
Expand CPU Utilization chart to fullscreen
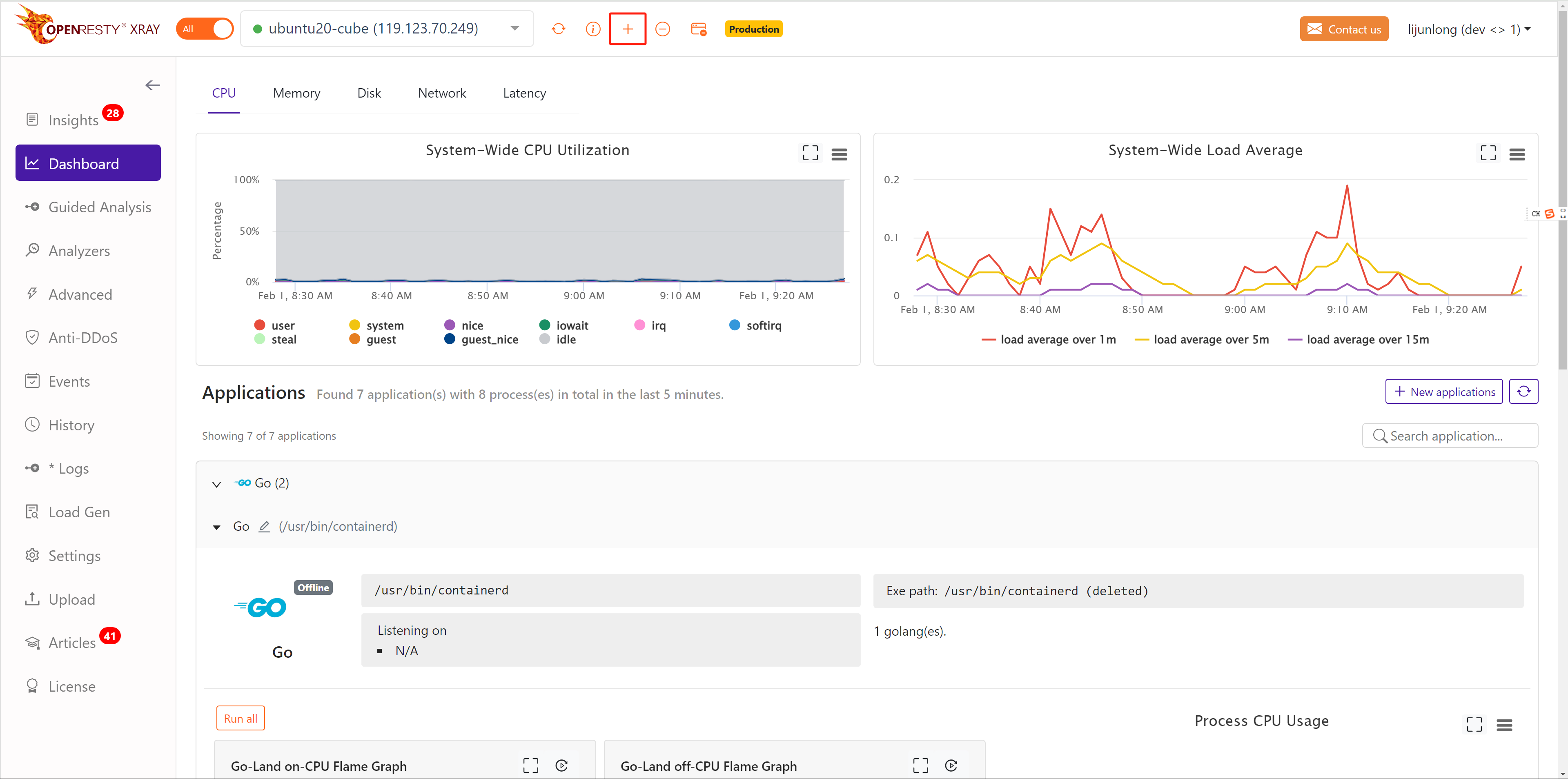pos(810,153)
